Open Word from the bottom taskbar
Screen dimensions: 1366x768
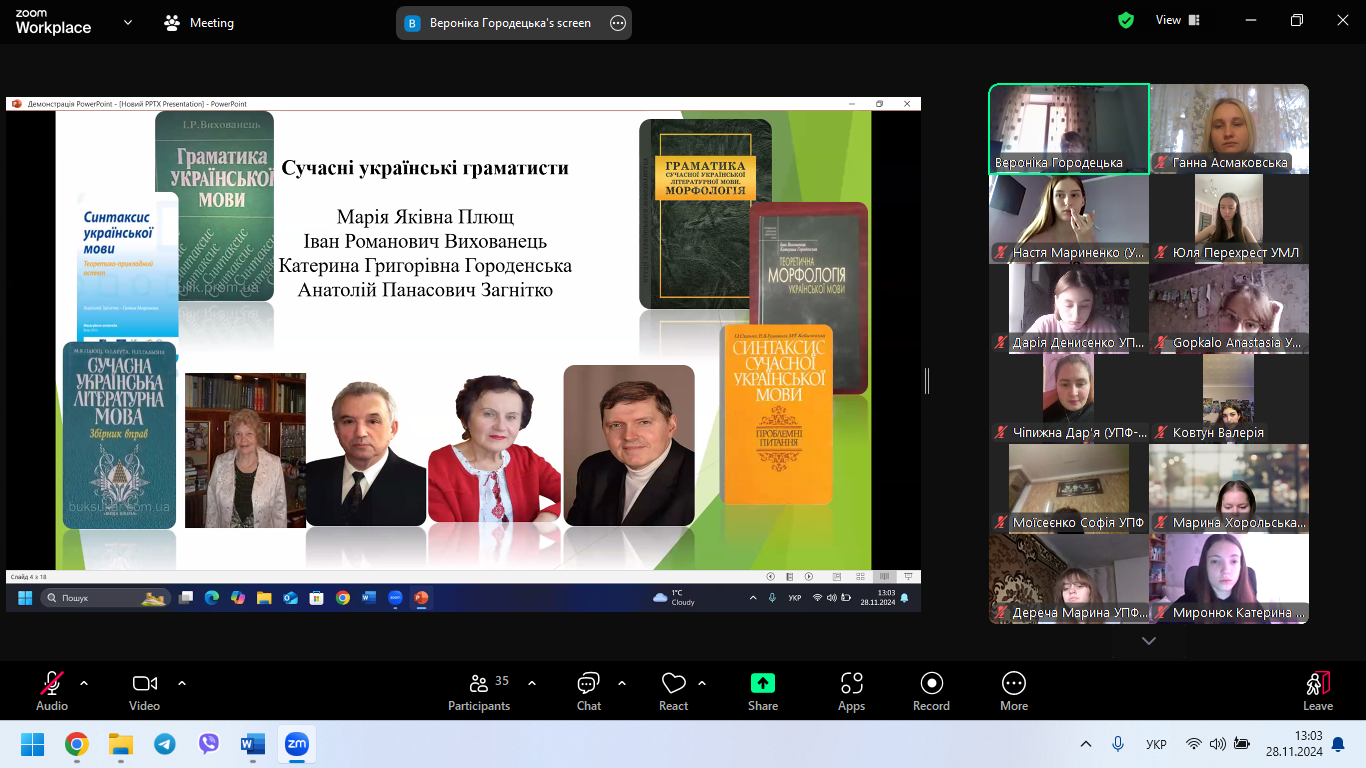[252, 744]
